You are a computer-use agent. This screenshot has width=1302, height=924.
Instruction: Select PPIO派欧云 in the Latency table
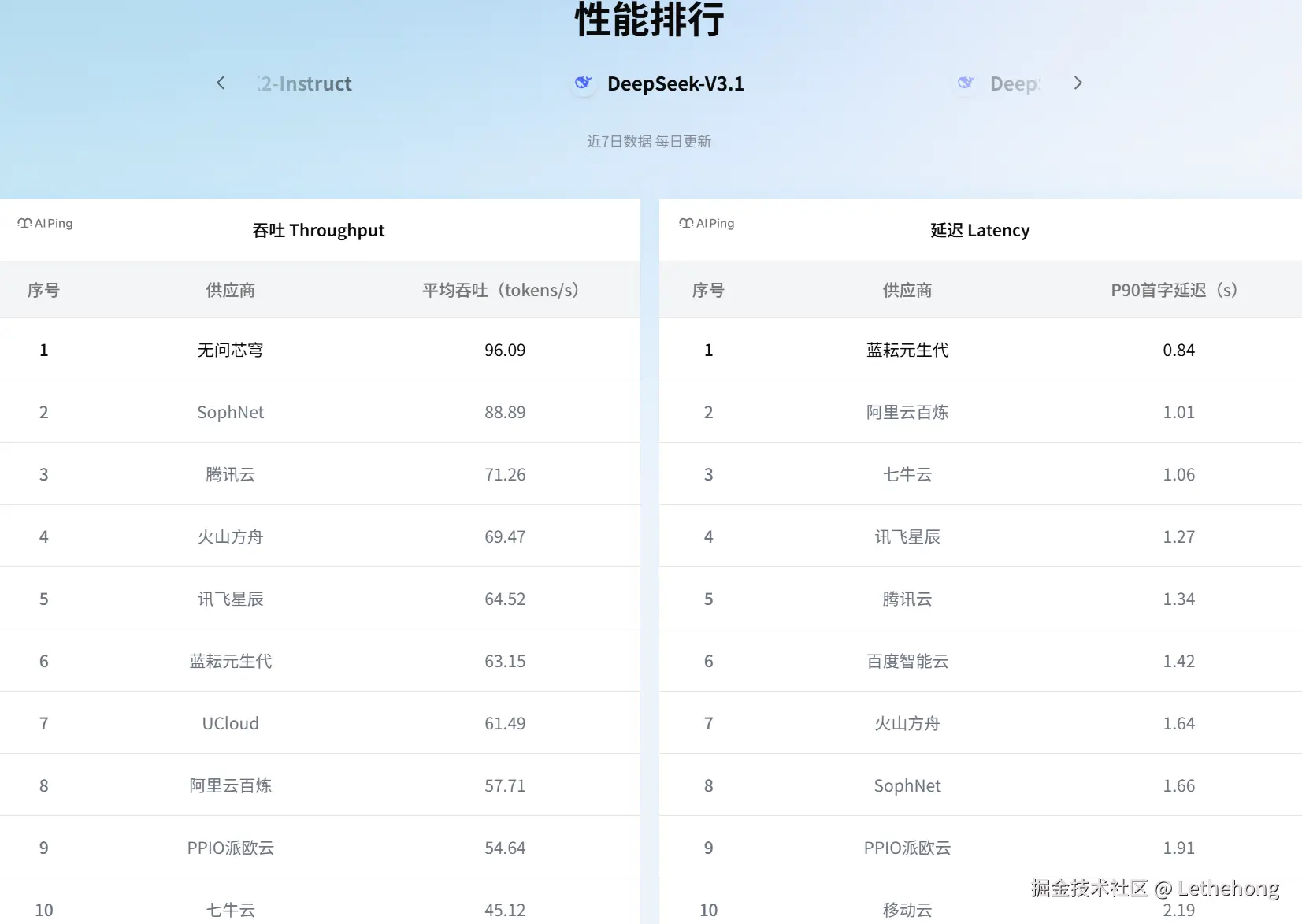907,848
